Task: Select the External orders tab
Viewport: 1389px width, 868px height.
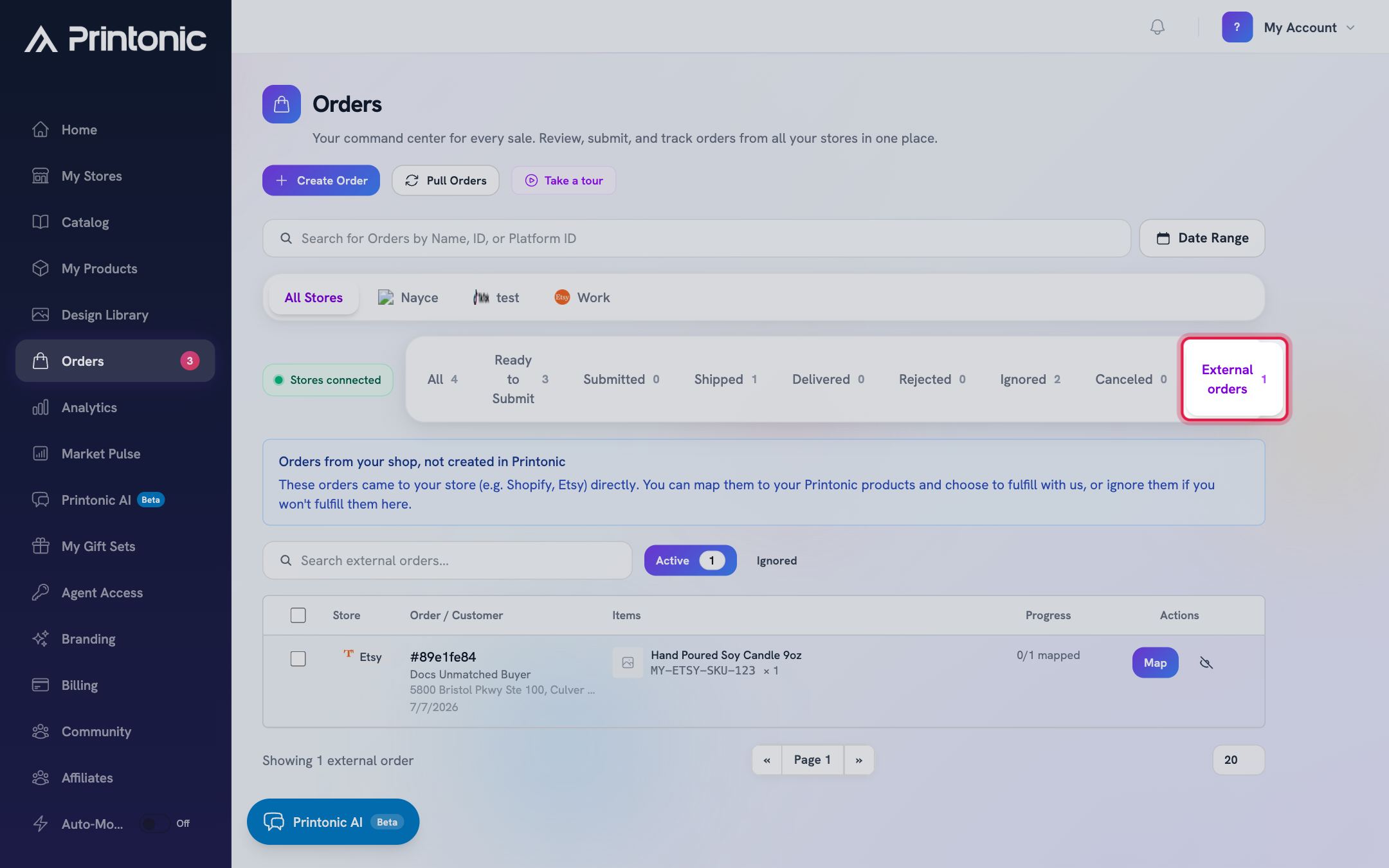Action: tap(1235, 379)
